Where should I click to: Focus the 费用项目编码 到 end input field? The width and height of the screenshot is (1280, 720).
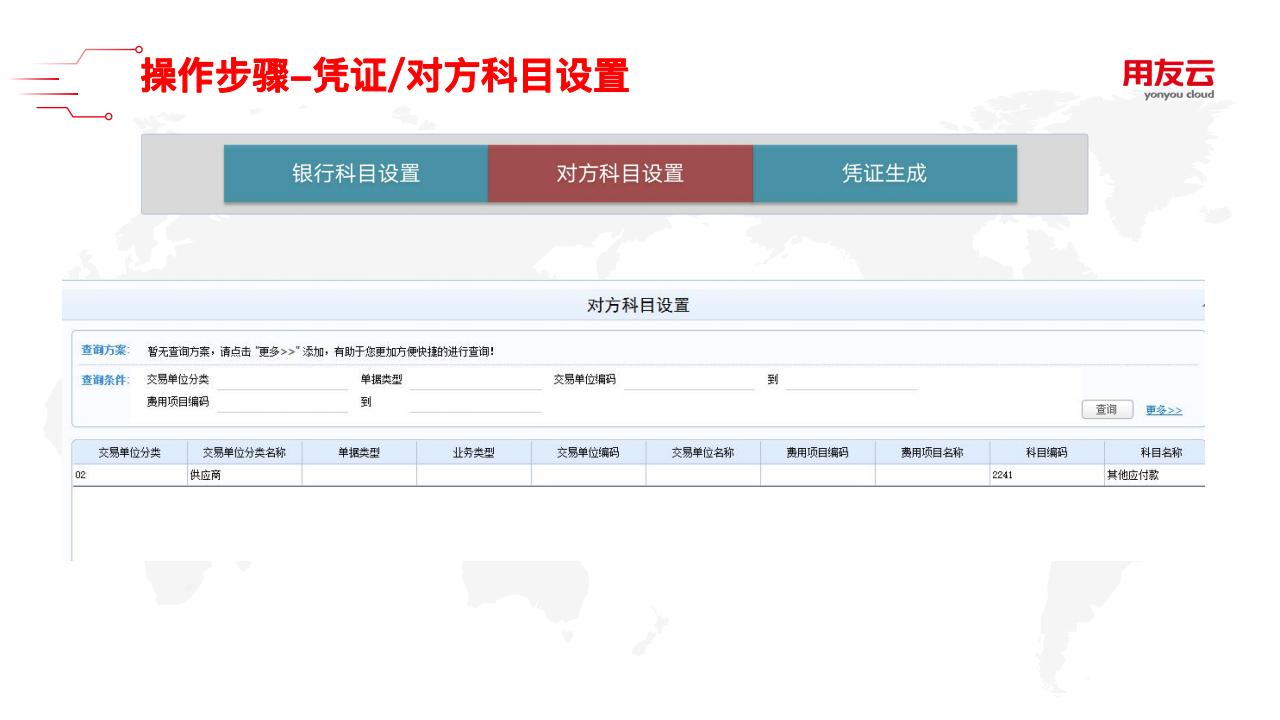coord(475,403)
